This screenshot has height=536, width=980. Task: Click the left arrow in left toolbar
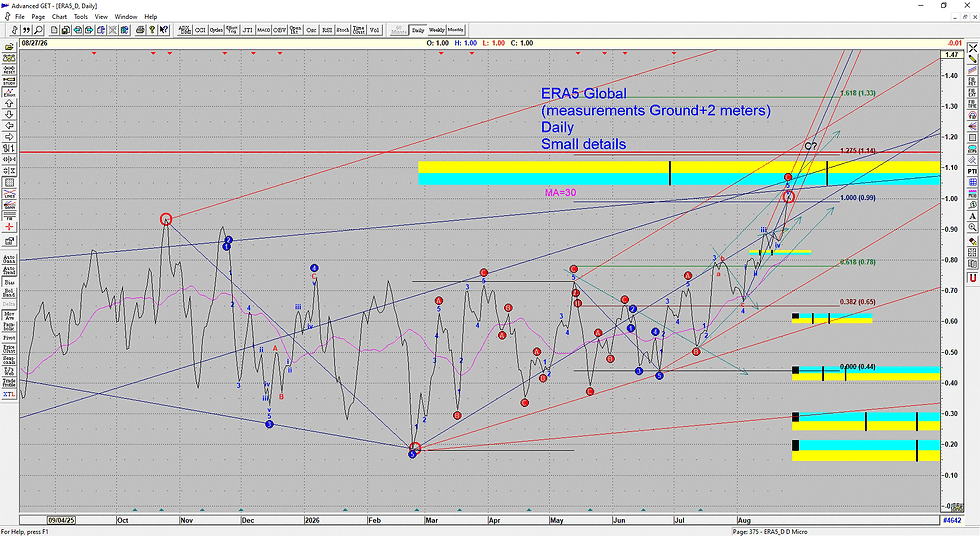[x=9, y=126]
